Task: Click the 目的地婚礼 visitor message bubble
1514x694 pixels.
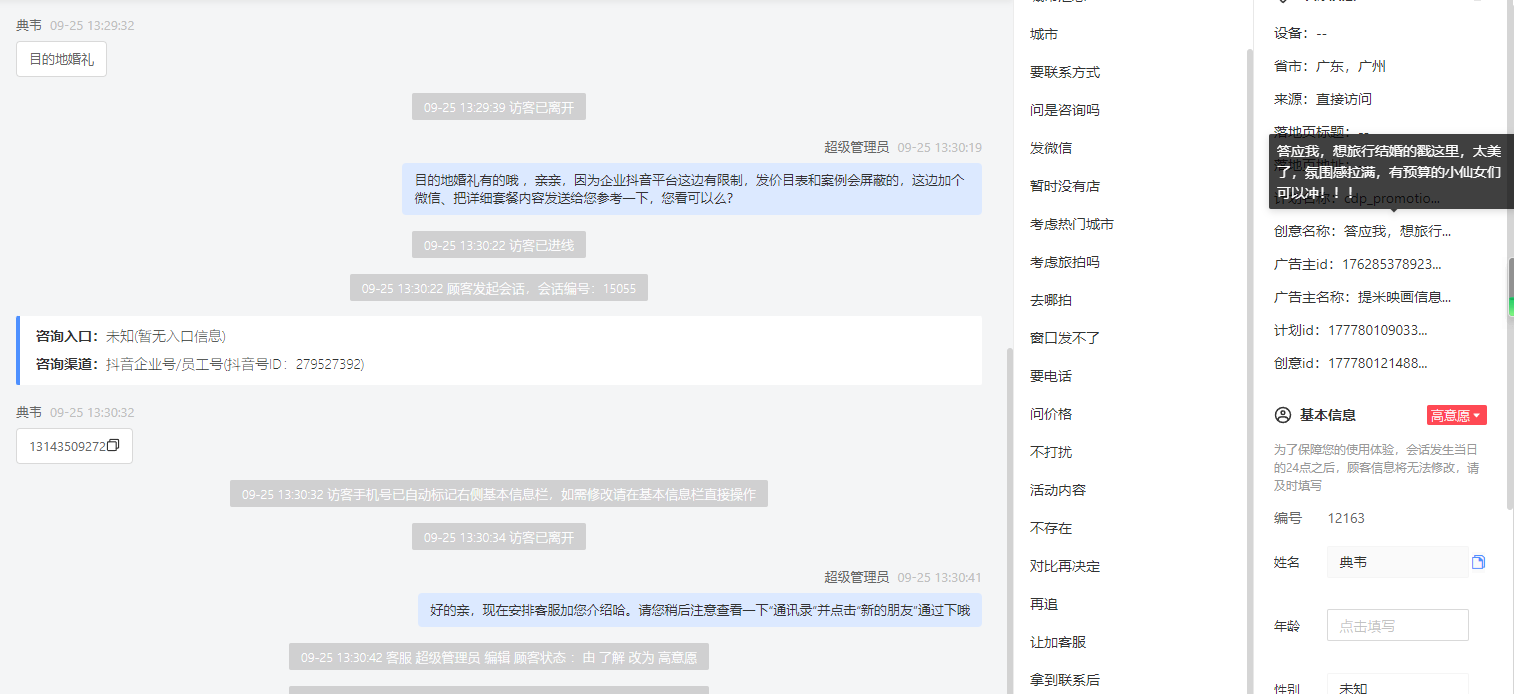Action: [62, 59]
